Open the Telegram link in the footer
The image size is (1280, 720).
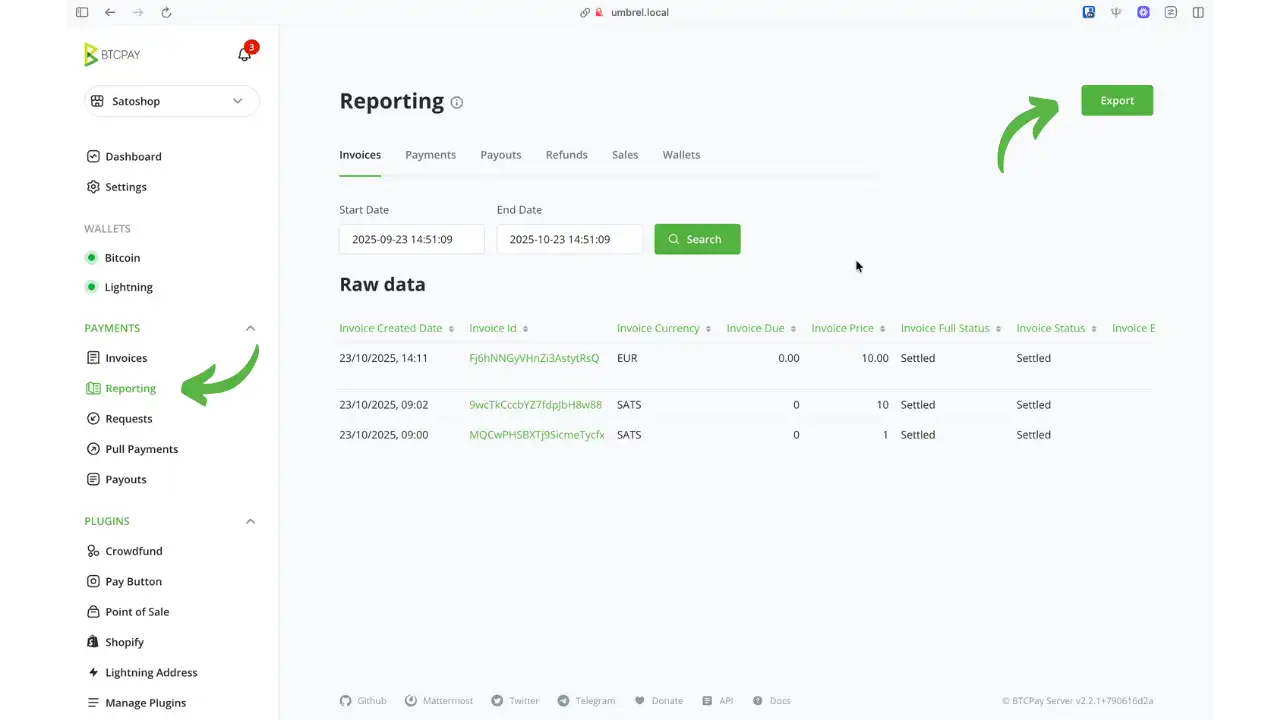(587, 700)
